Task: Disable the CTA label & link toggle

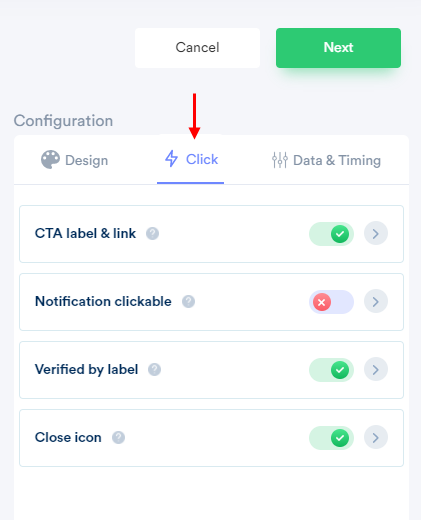Action: [331, 234]
